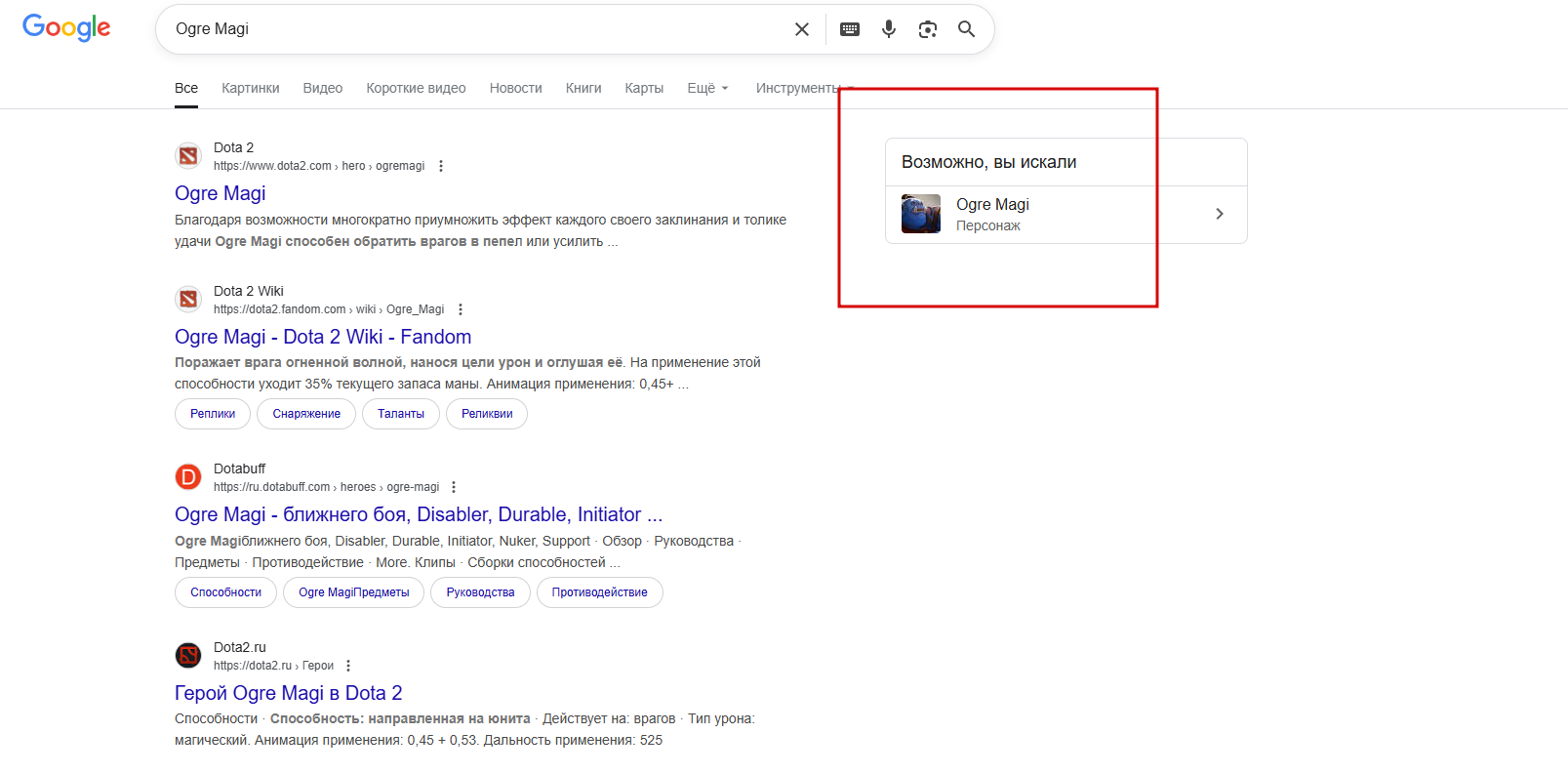
Task: Open more options for dota2.ru result
Action: click(x=348, y=666)
